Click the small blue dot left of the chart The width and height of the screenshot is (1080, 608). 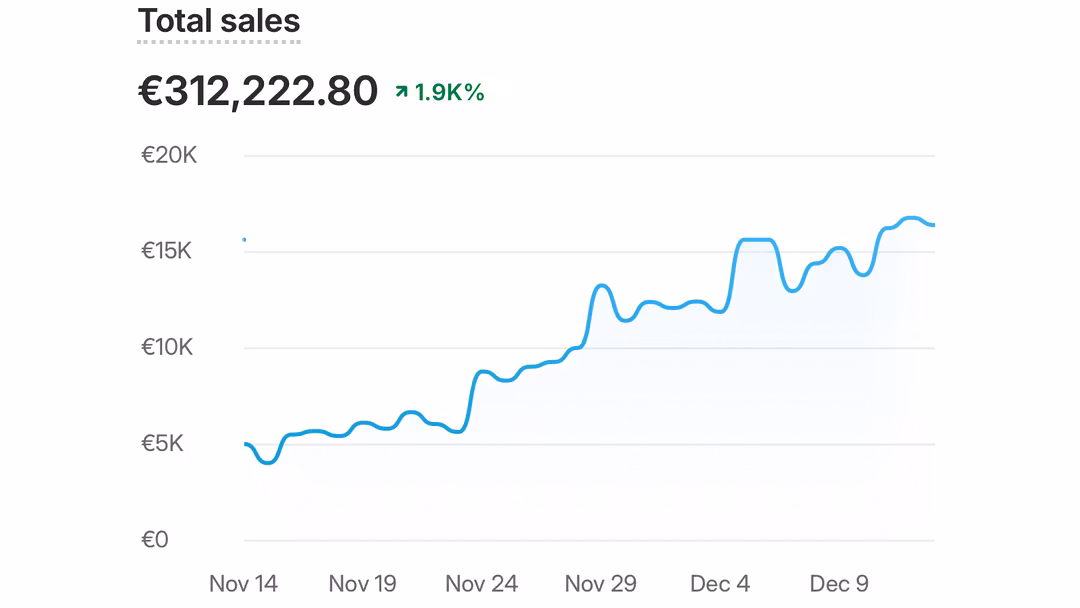click(x=244, y=240)
